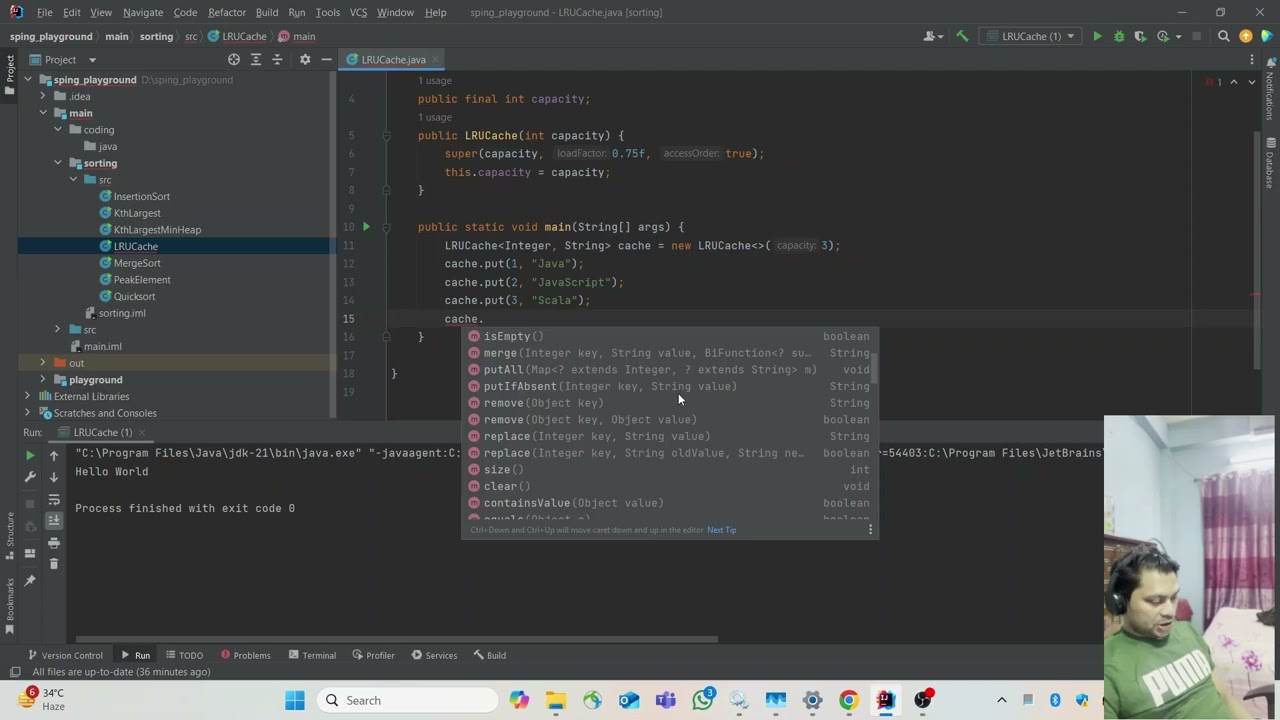Screen dimensions: 1280x720
Task: Switch to the Problems tool tab
Action: click(245, 656)
